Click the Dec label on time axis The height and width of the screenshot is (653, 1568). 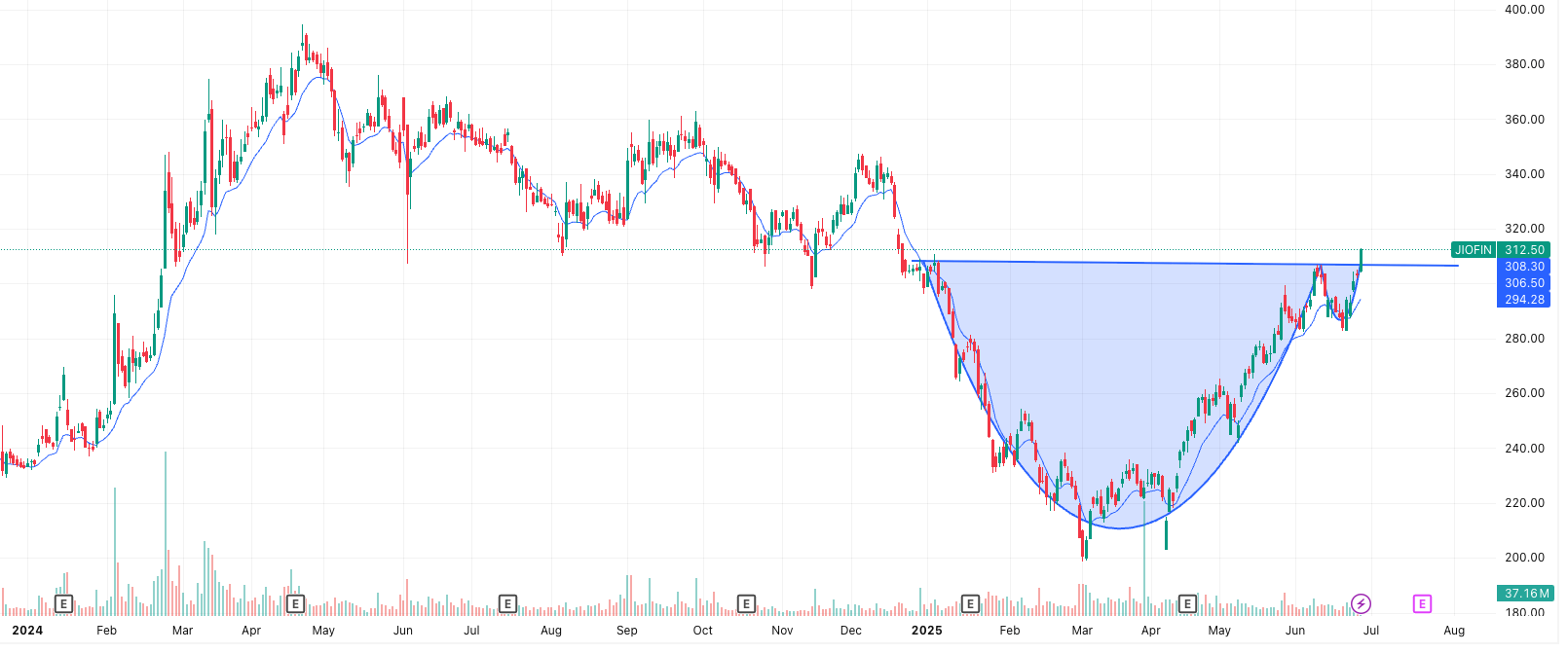[850, 631]
